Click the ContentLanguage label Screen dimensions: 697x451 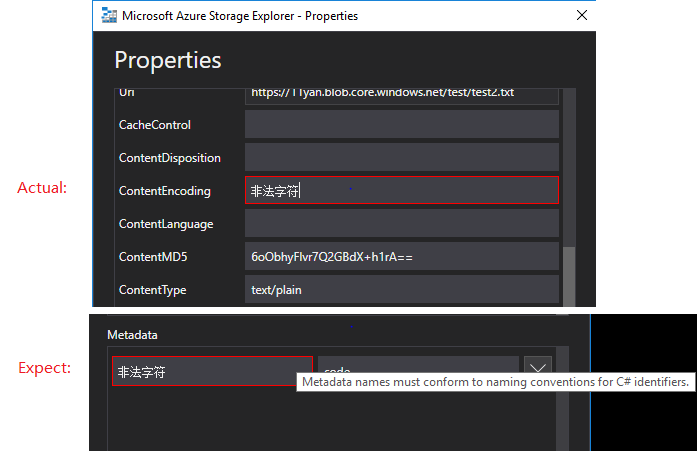click(166, 224)
